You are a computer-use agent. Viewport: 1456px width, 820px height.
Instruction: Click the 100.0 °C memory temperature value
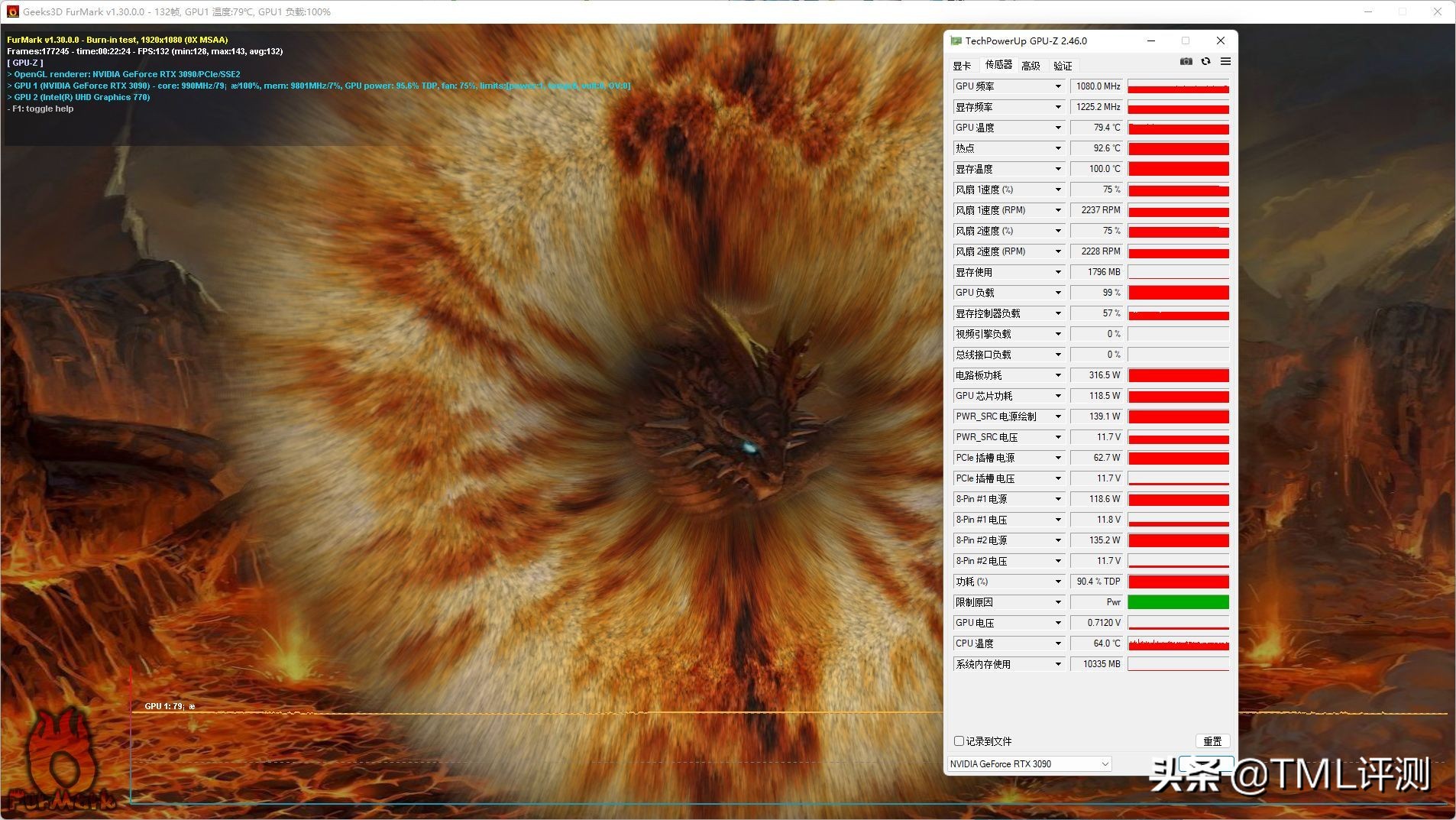coord(1097,169)
